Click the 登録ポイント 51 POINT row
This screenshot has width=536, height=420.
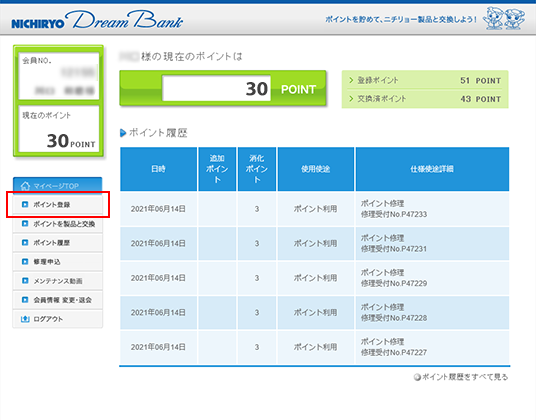(x=425, y=81)
